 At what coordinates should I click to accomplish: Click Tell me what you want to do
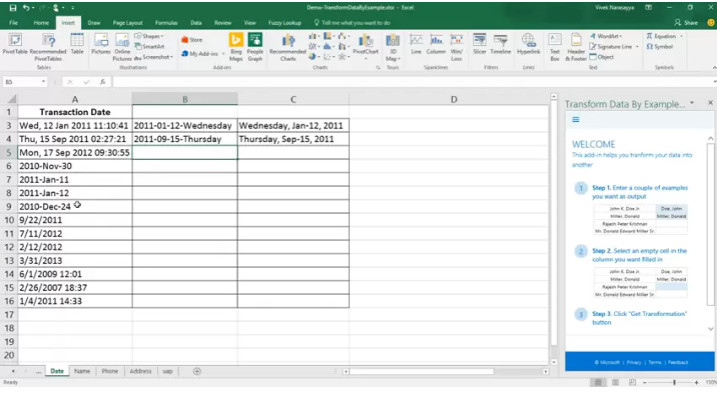(x=352, y=23)
